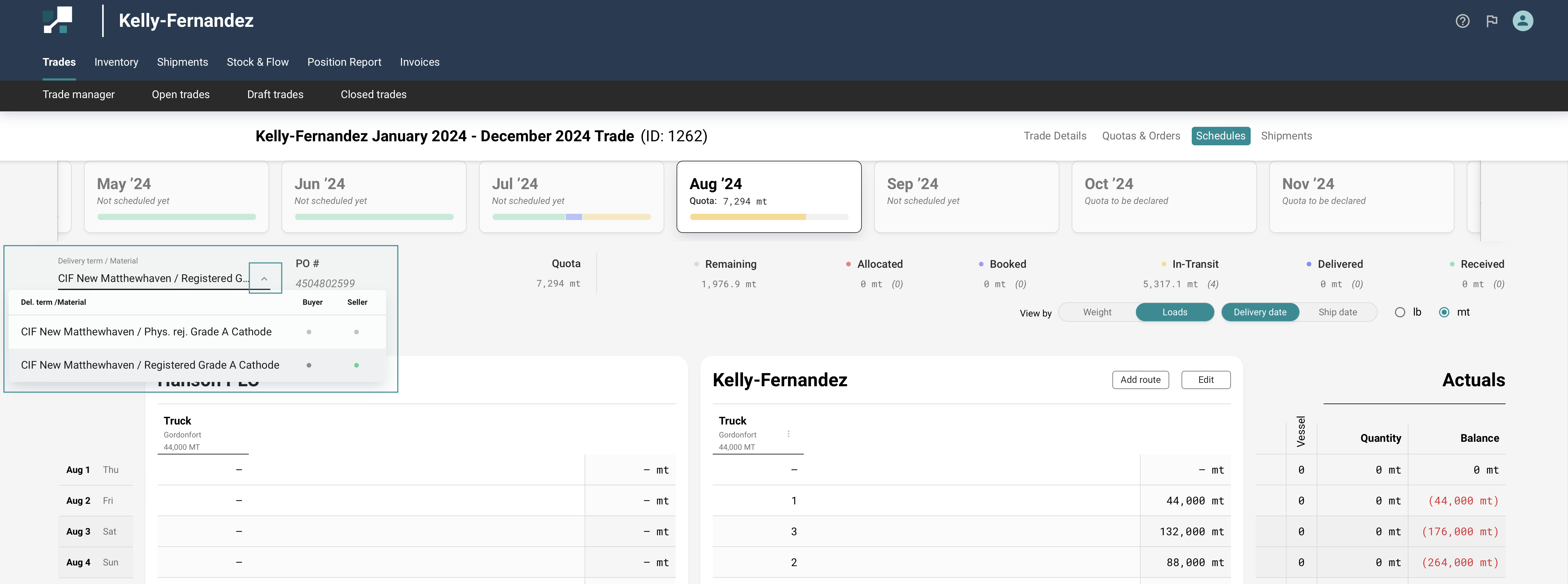This screenshot has width=1568, height=584.
Task: Click seller status dot for Registered Grade A Cathode
Action: 357,365
